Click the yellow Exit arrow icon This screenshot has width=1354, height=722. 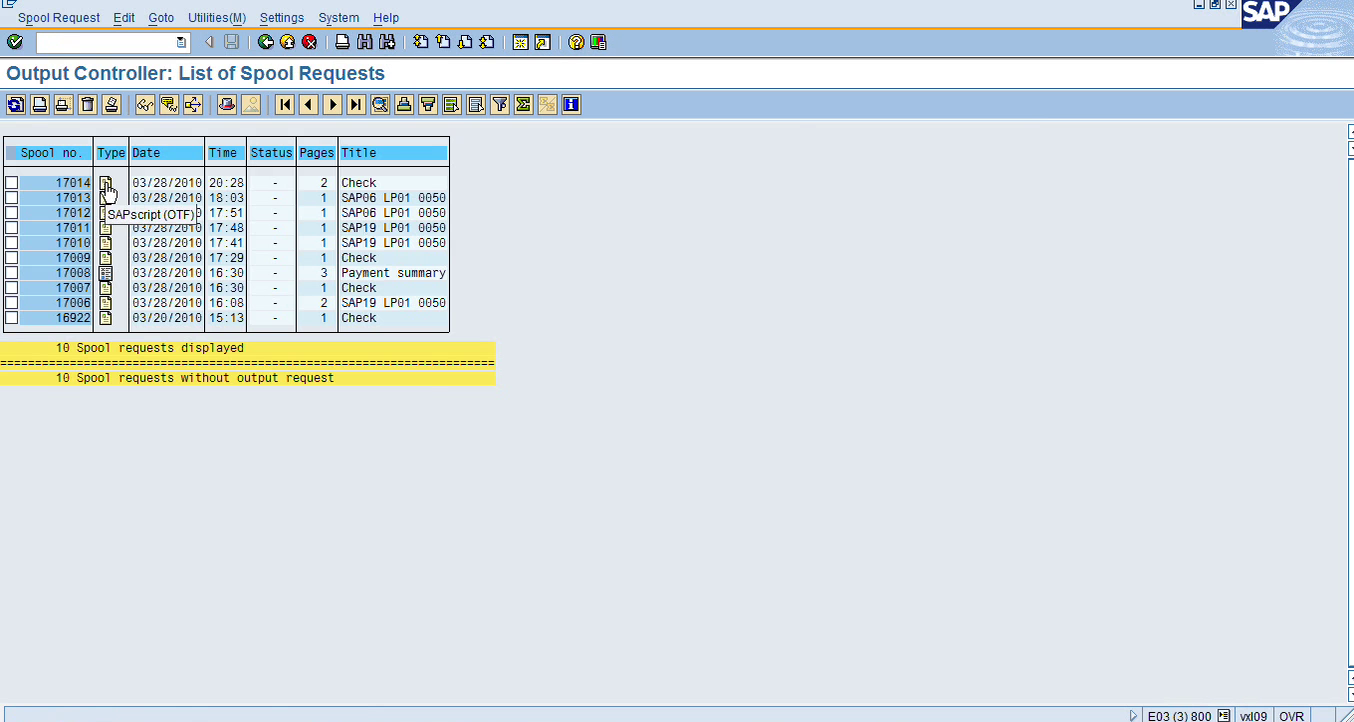point(287,42)
